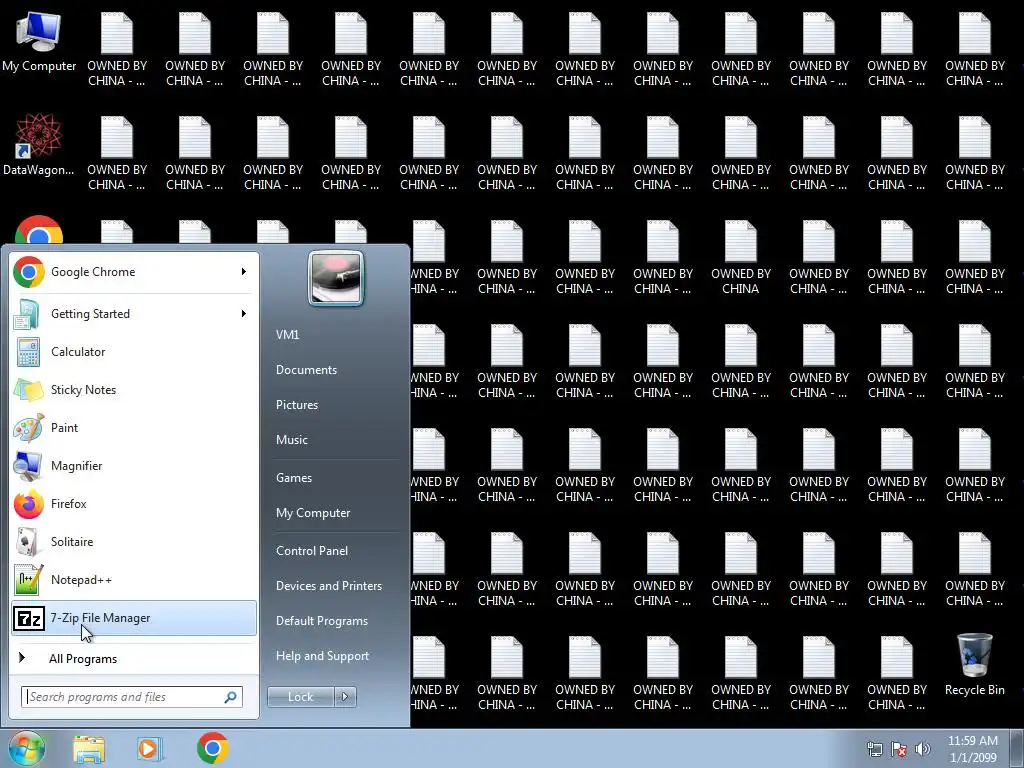This screenshot has height=768, width=1024.
Task: Expand the Google Chrome jump list arrow
Action: pyautogui.click(x=244, y=272)
